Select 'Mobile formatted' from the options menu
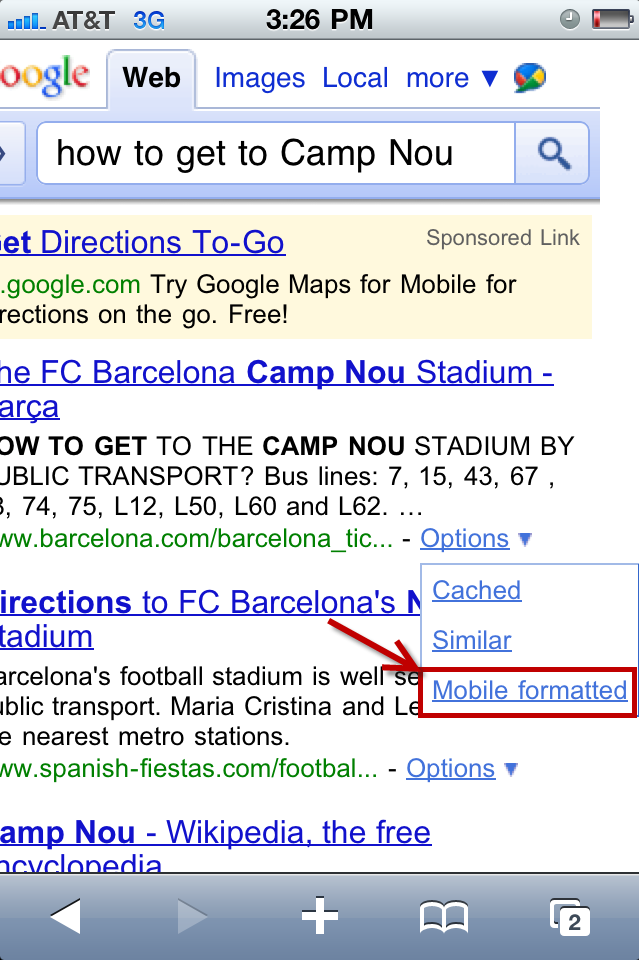 tap(527, 690)
